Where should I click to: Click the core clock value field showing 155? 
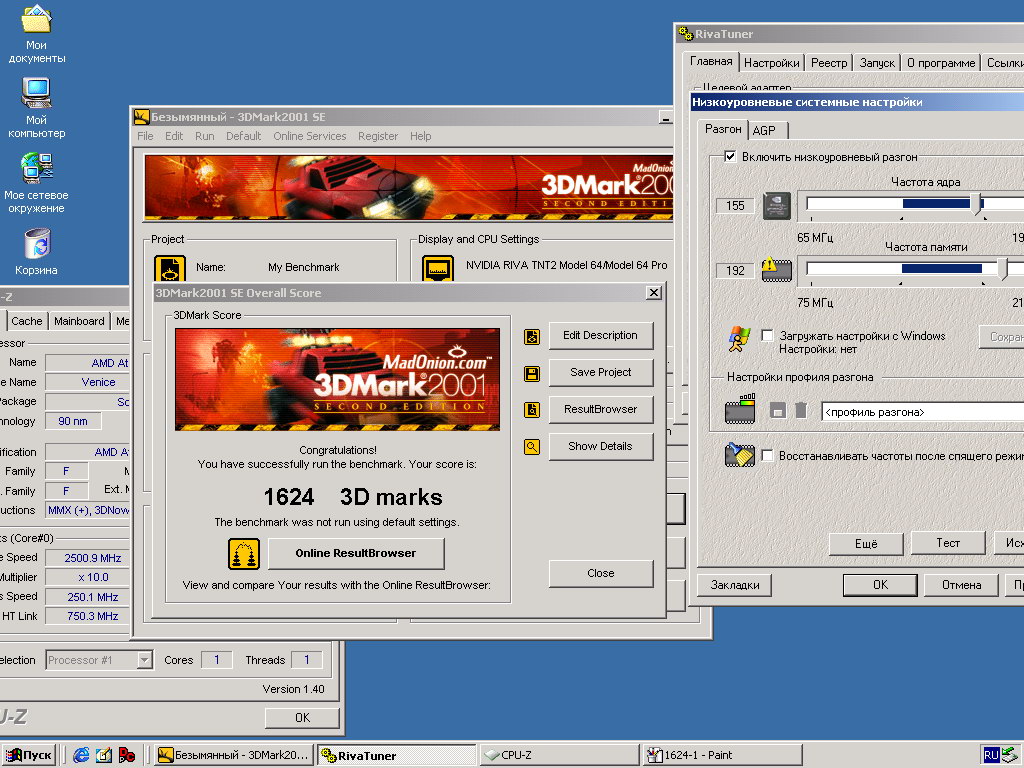click(735, 206)
